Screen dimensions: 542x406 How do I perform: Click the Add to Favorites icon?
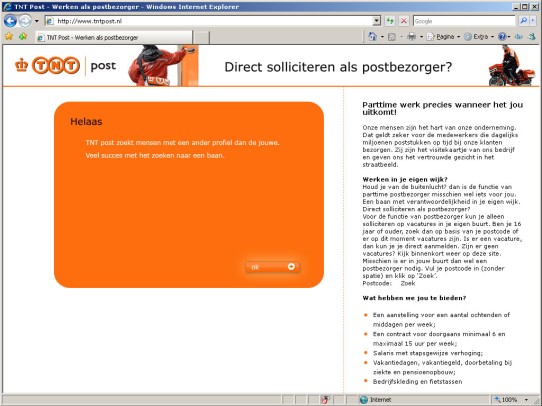[x=23, y=37]
